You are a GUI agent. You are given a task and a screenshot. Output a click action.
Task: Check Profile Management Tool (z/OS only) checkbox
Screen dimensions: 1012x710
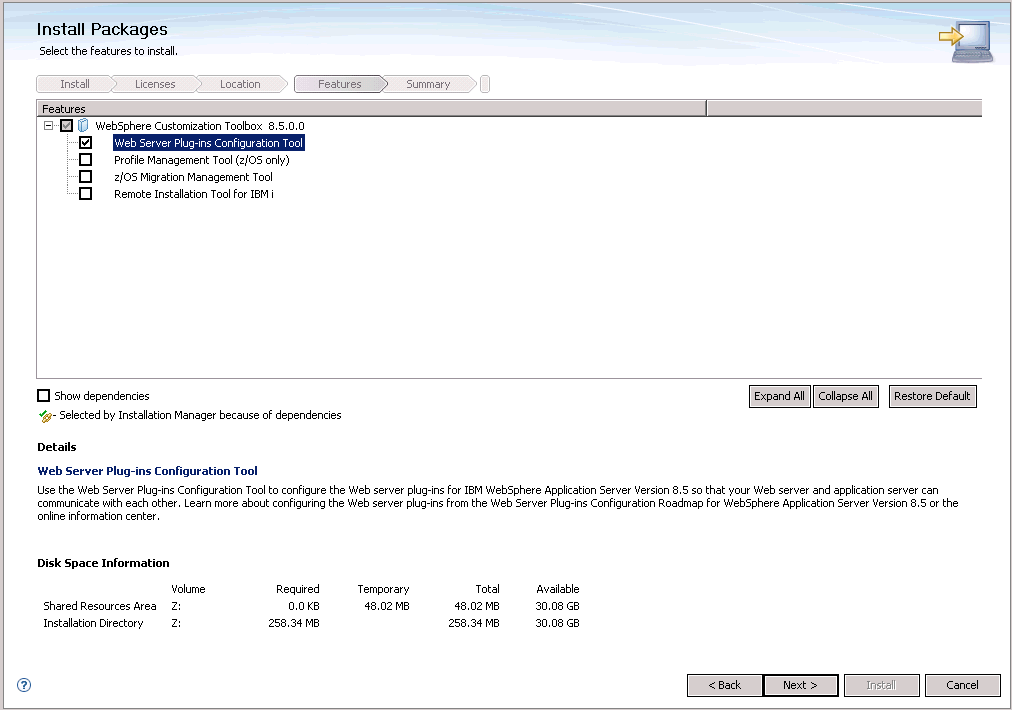(85, 159)
